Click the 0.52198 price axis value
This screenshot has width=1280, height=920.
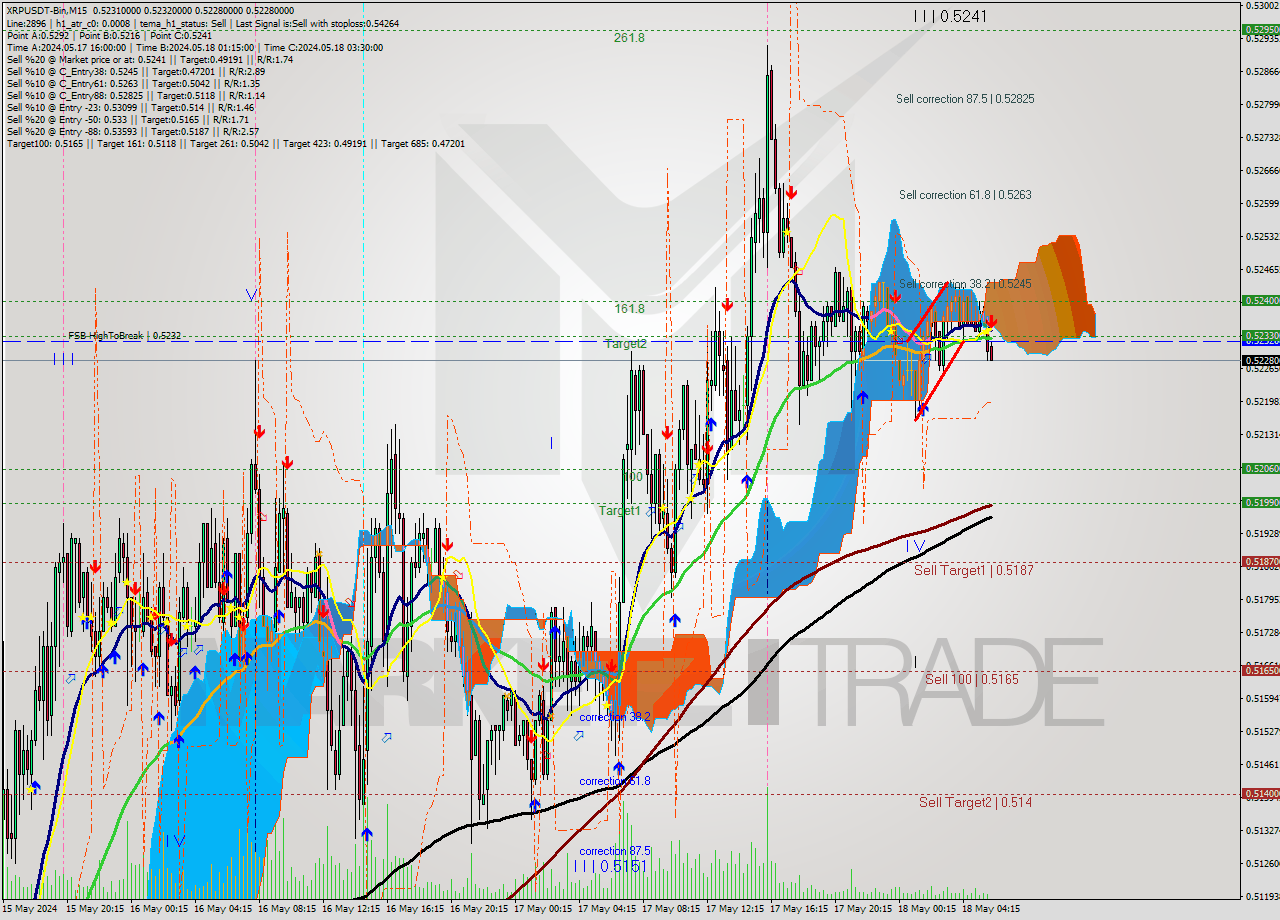1262,401
